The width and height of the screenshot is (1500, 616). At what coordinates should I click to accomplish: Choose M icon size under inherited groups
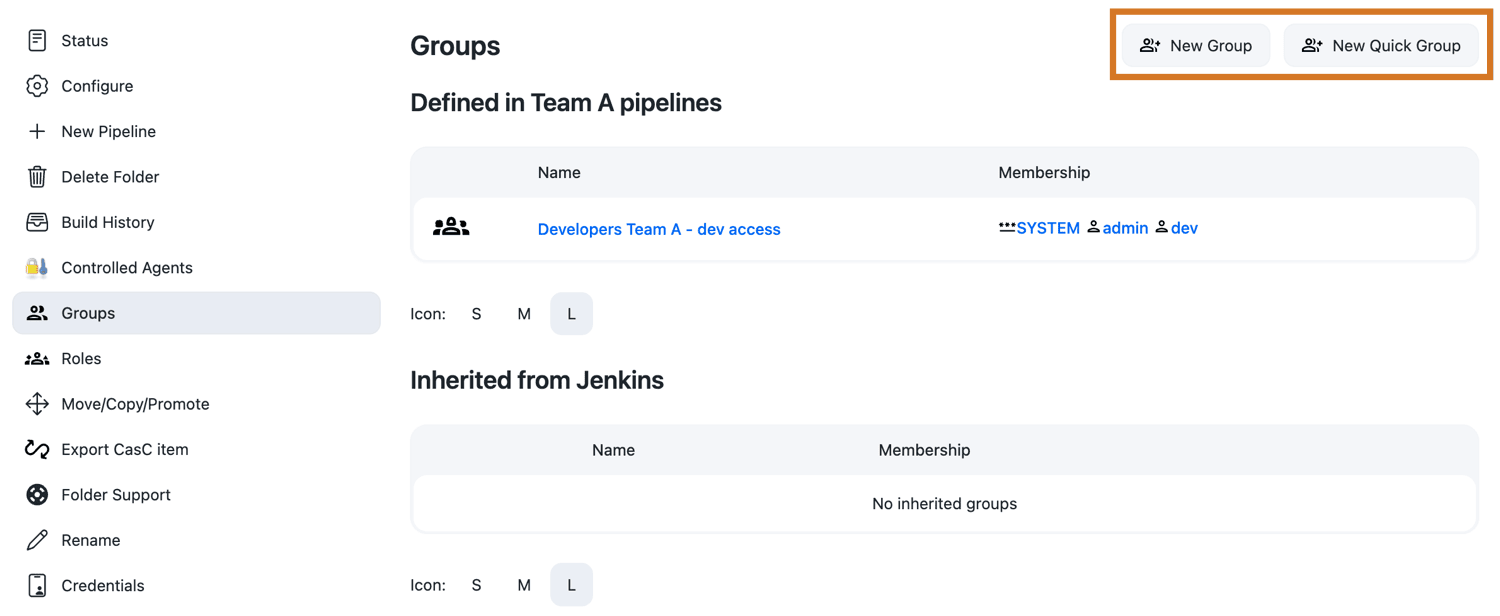[524, 585]
